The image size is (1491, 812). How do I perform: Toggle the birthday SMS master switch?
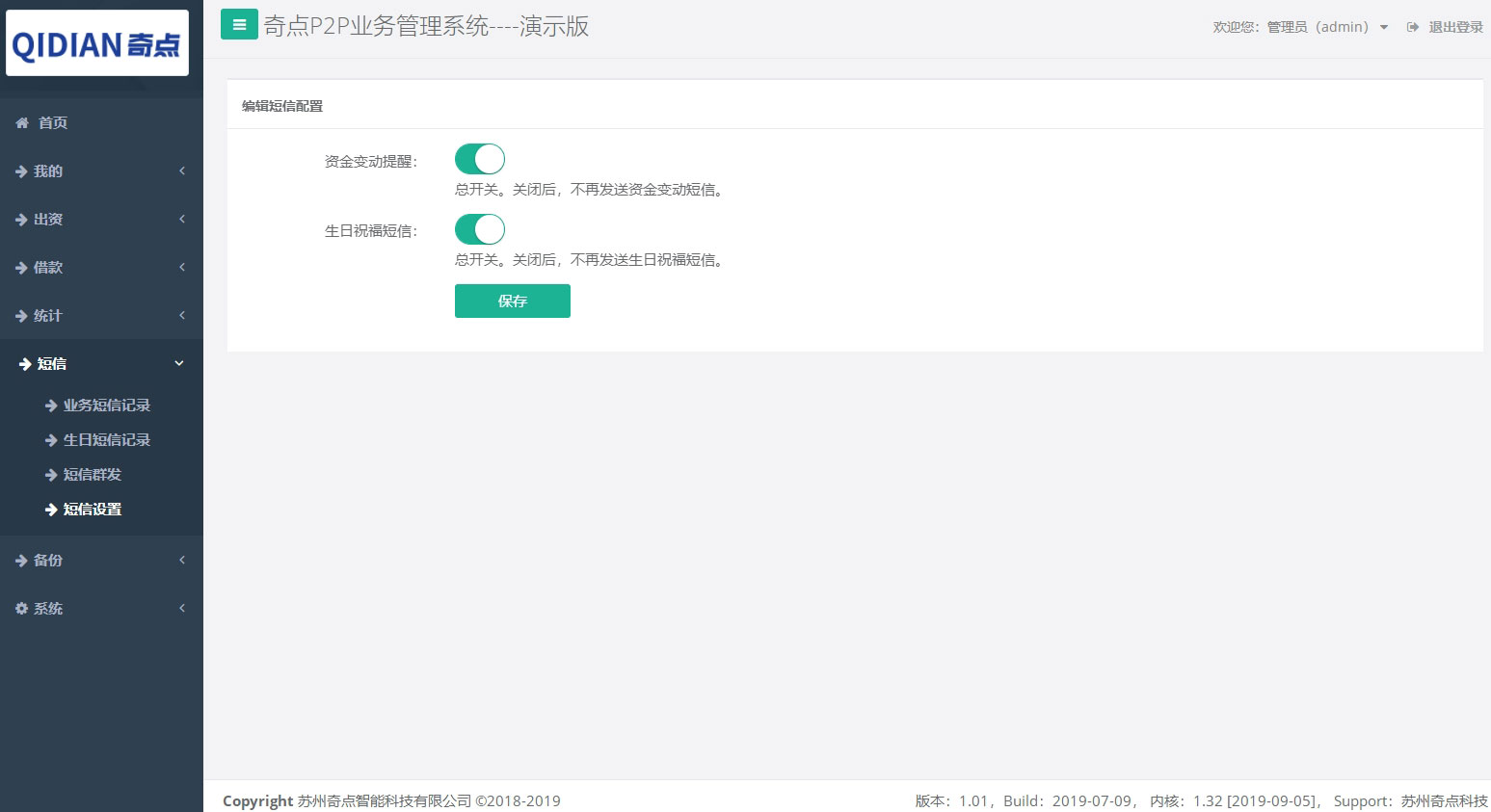click(x=479, y=228)
